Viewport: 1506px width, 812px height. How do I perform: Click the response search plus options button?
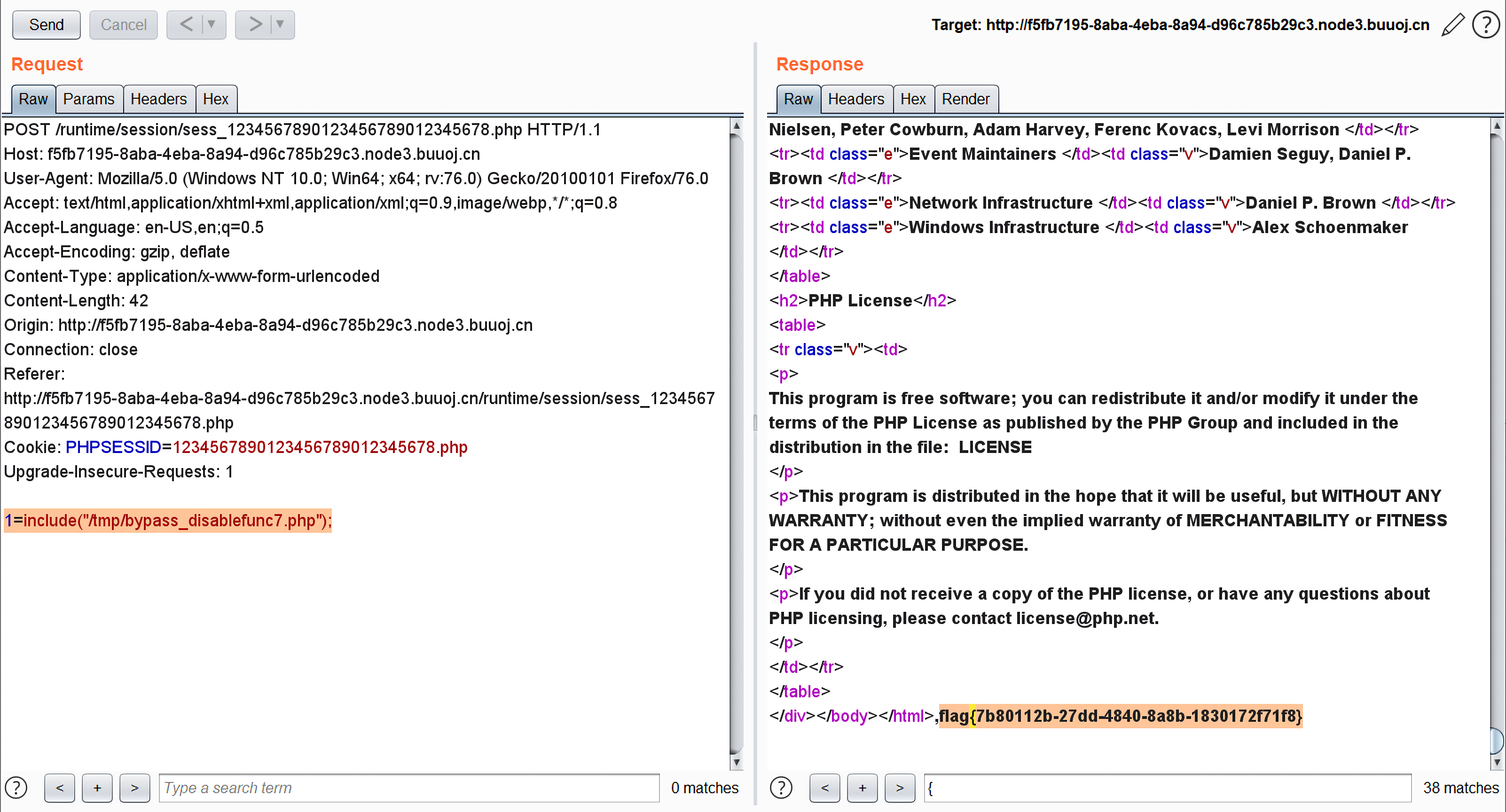coord(863,788)
